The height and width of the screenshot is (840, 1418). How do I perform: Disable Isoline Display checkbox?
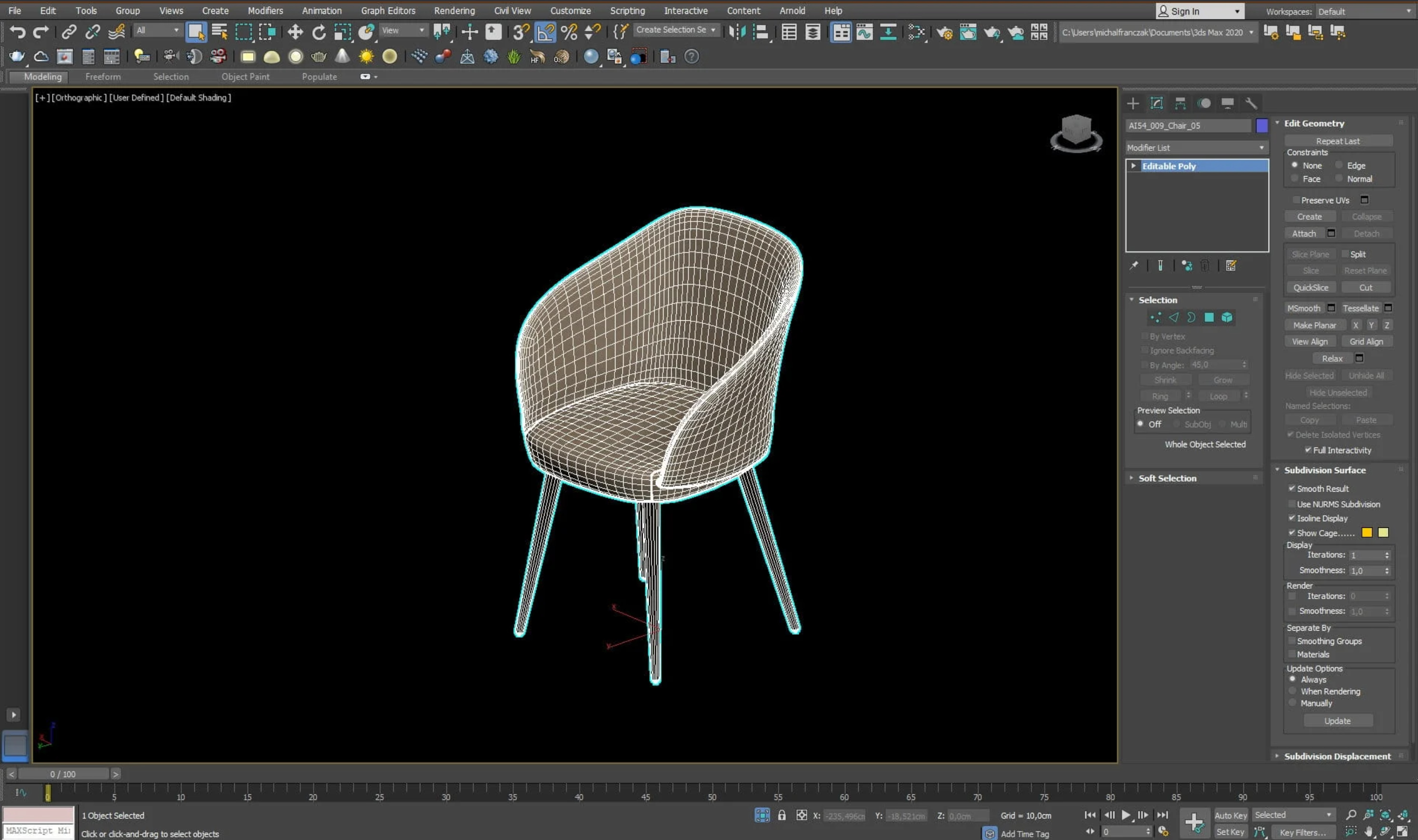(x=1292, y=518)
